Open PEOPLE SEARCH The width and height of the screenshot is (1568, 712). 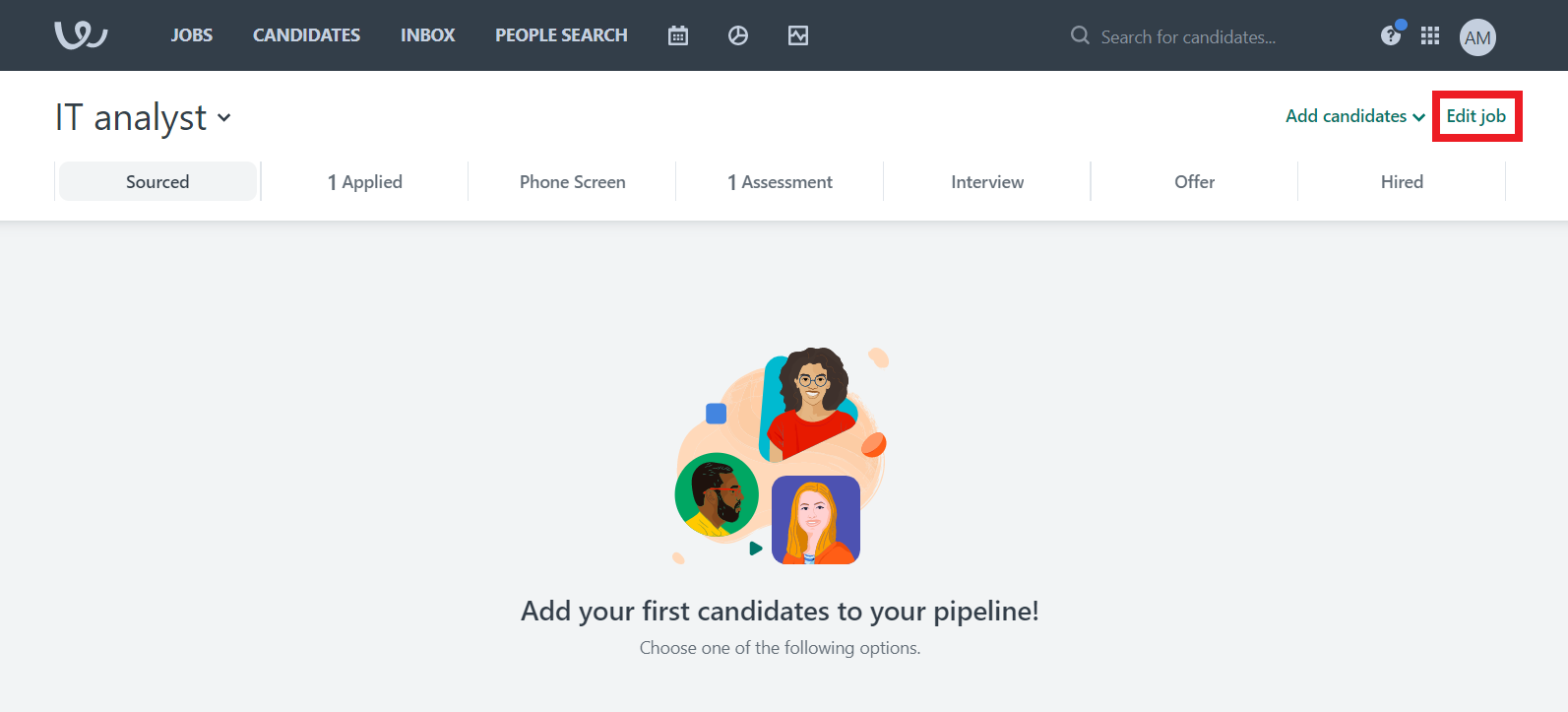[x=561, y=35]
